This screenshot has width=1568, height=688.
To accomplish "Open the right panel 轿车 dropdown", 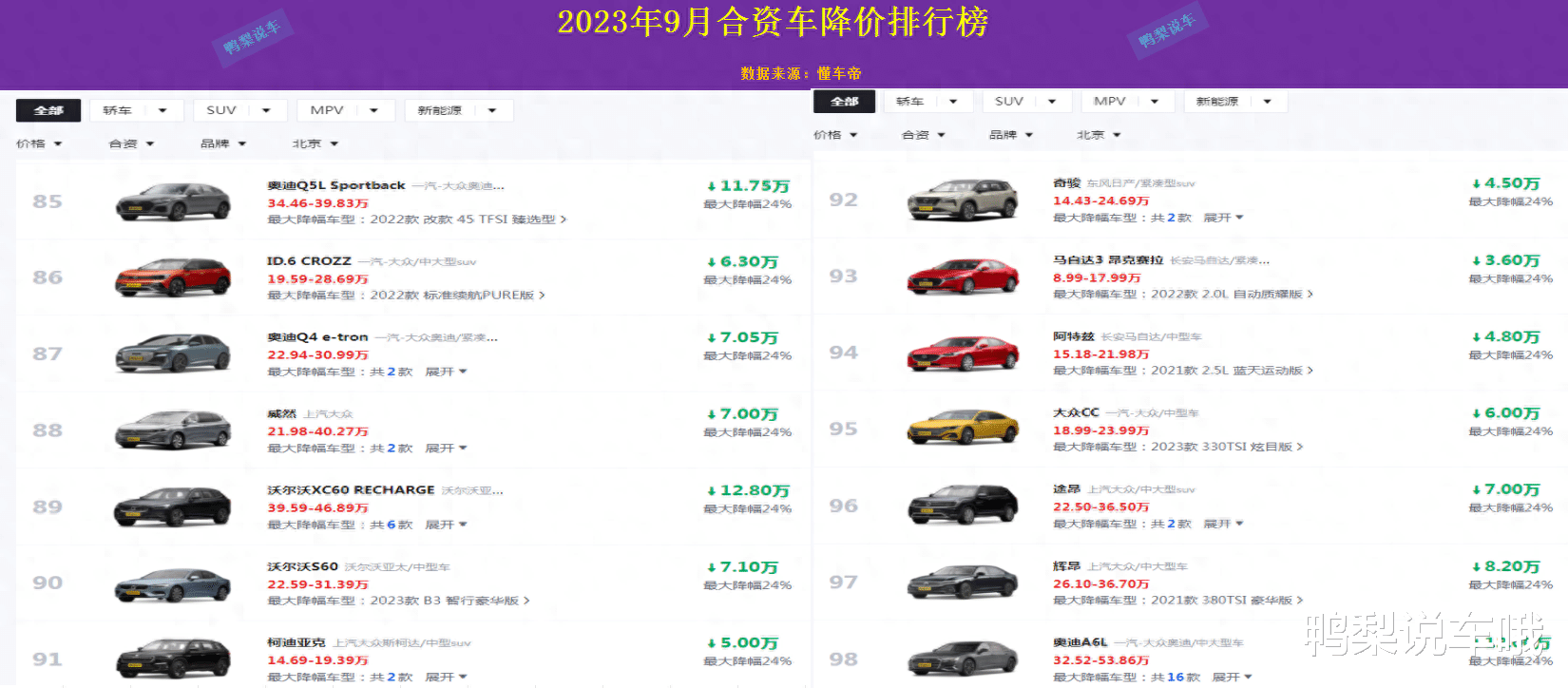I will [x=927, y=102].
